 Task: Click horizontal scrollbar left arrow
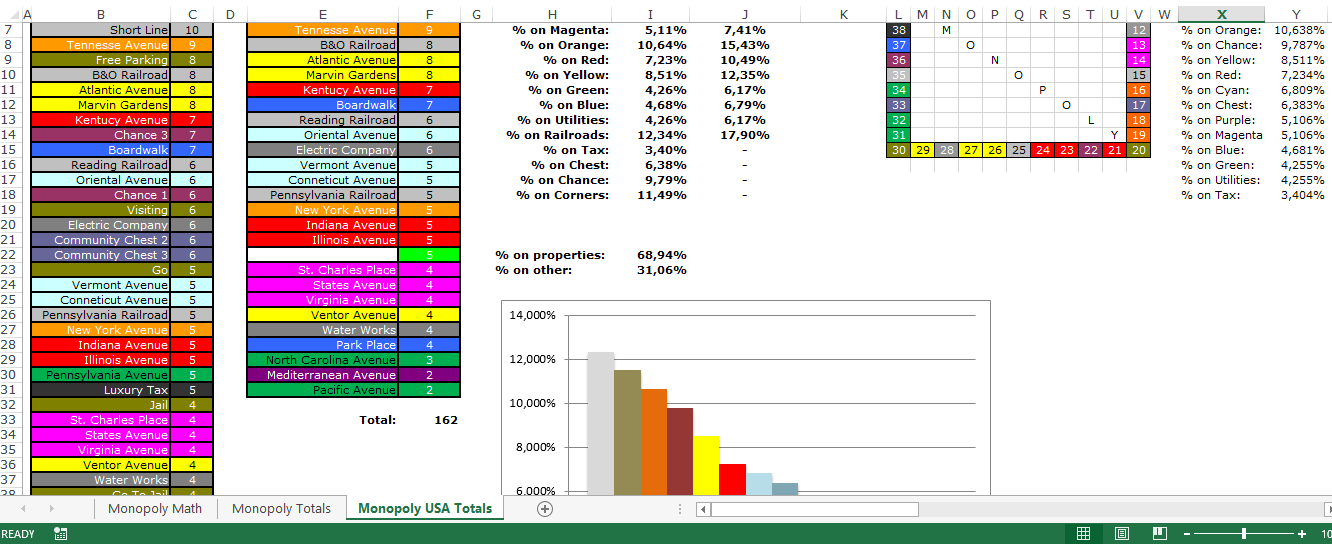(x=703, y=509)
